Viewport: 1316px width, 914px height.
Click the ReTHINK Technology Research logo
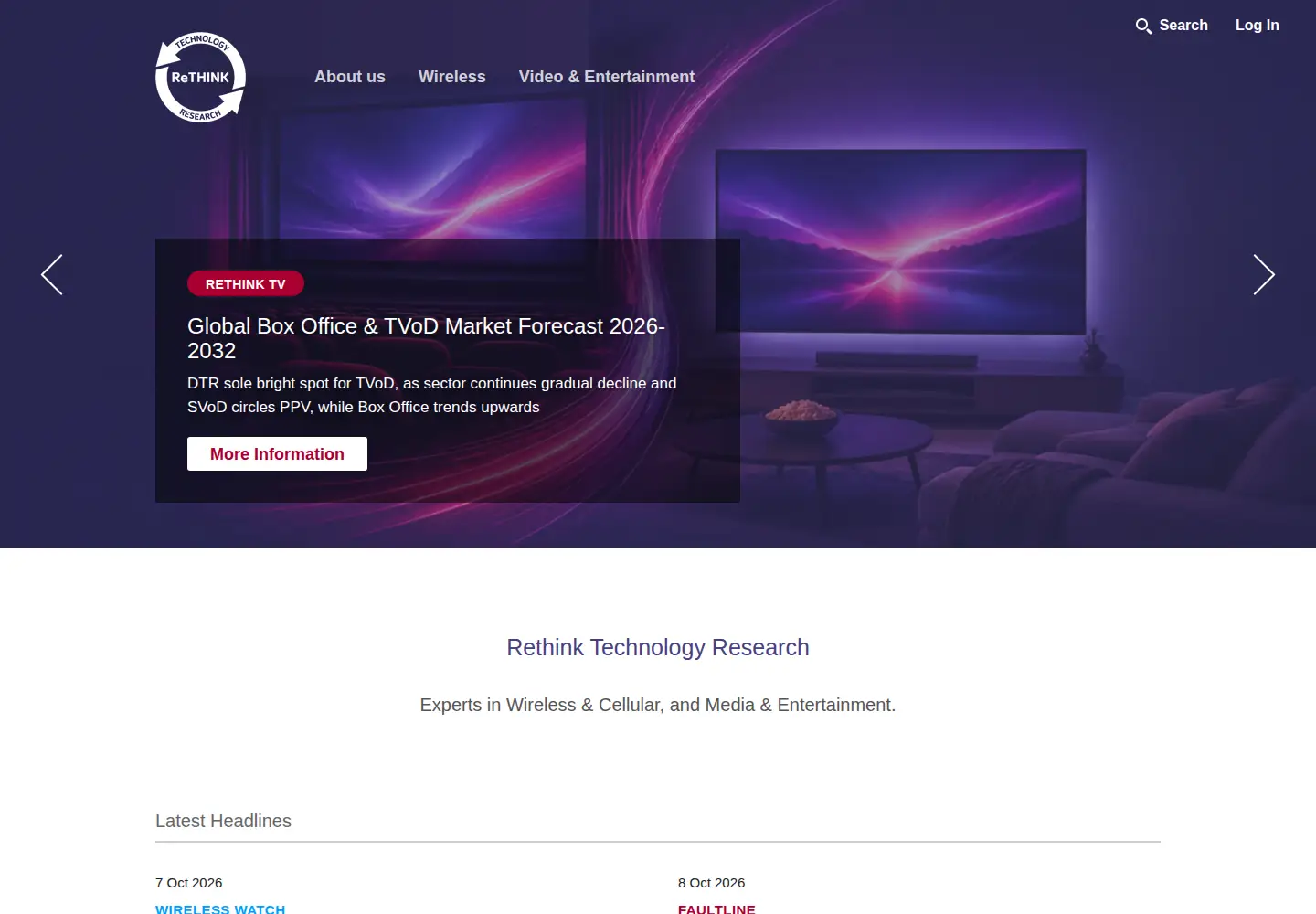(x=200, y=78)
